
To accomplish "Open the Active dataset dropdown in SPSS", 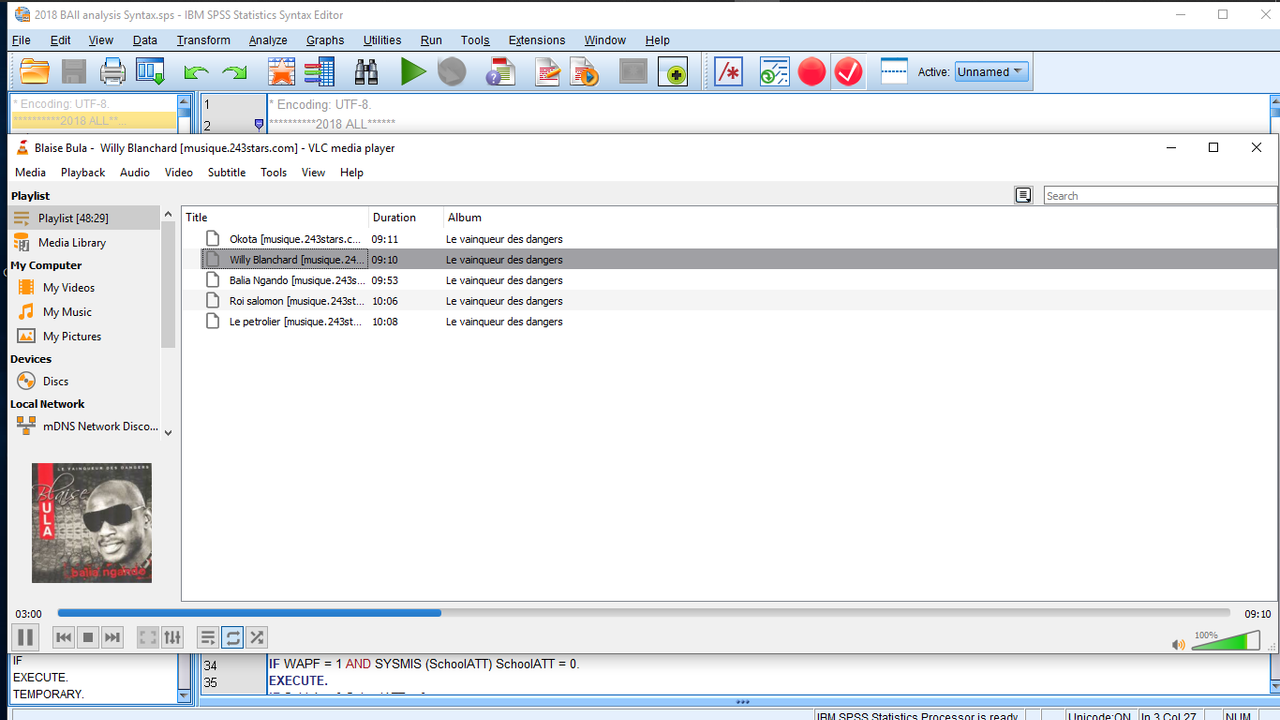I will pyautogui.click(x=991, y=71).
